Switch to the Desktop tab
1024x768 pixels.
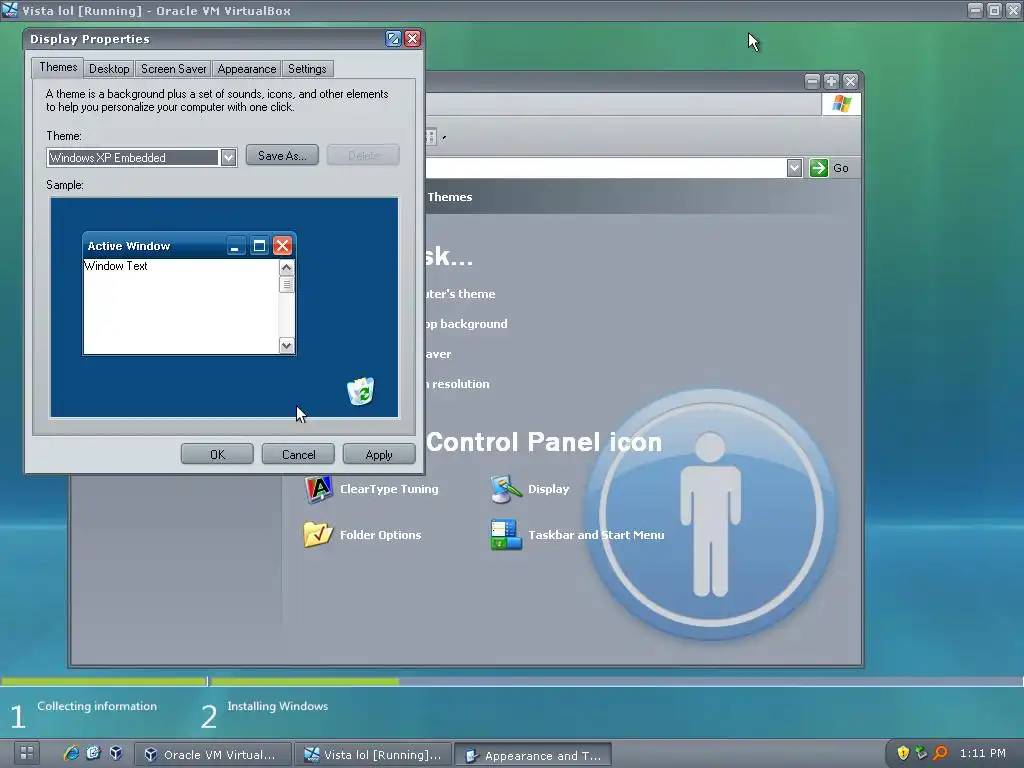point(109,69)
